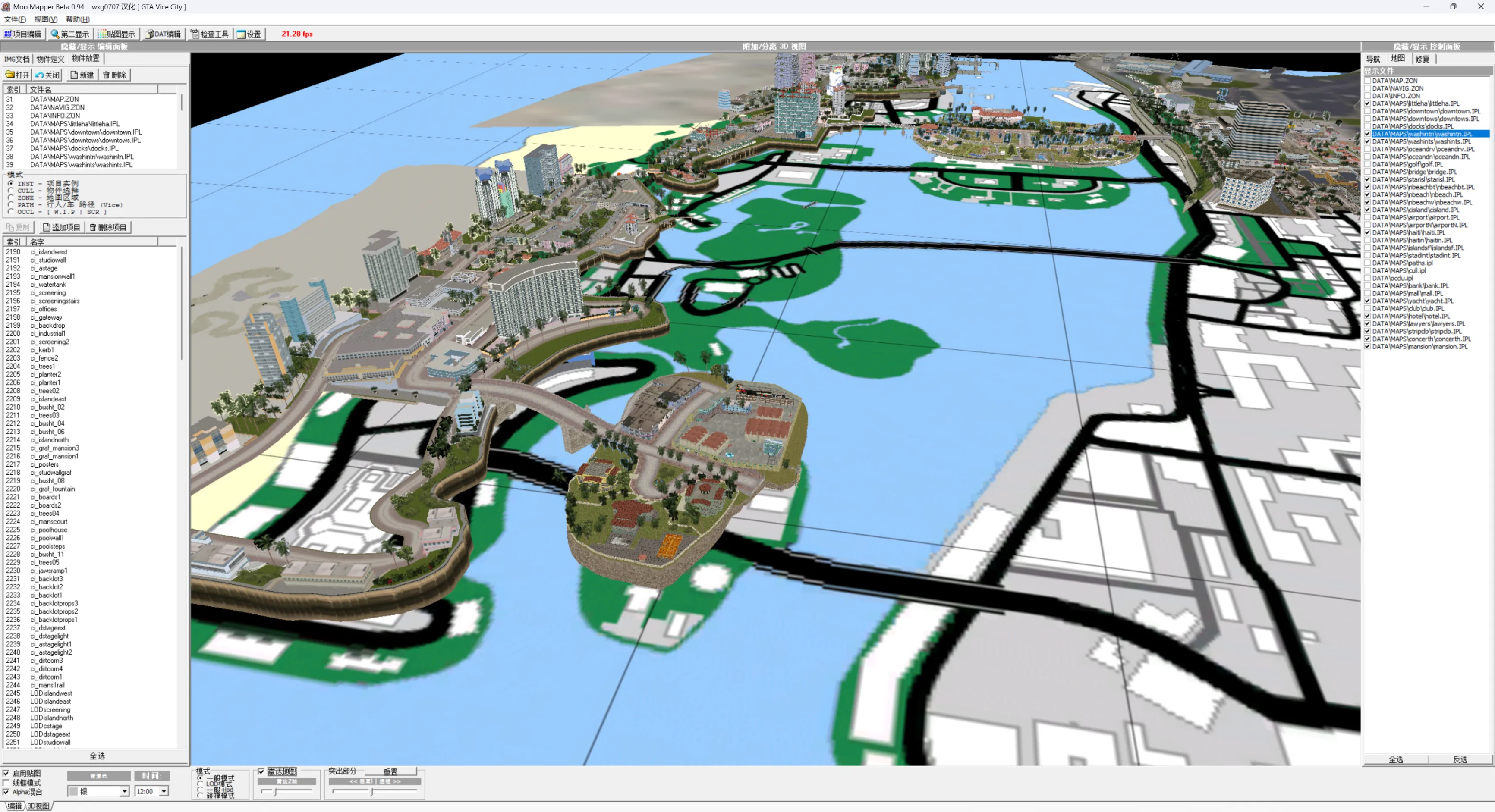Select DATA\MAPS\docks\docks.IPL in file list
This screenshot has height=812, width=1495.
(x=74, y=148)
